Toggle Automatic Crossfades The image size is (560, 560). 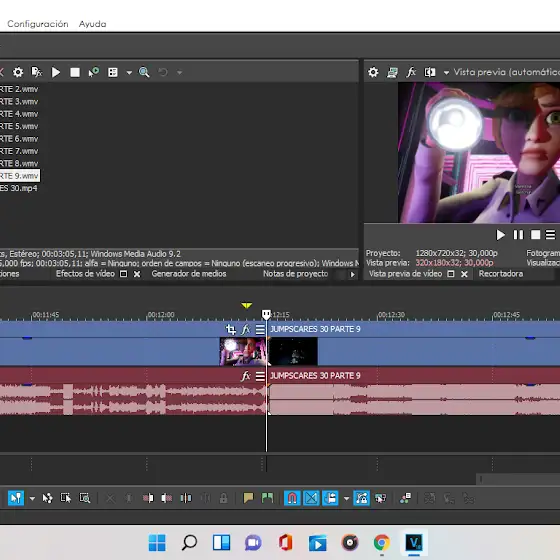[311, 498]
